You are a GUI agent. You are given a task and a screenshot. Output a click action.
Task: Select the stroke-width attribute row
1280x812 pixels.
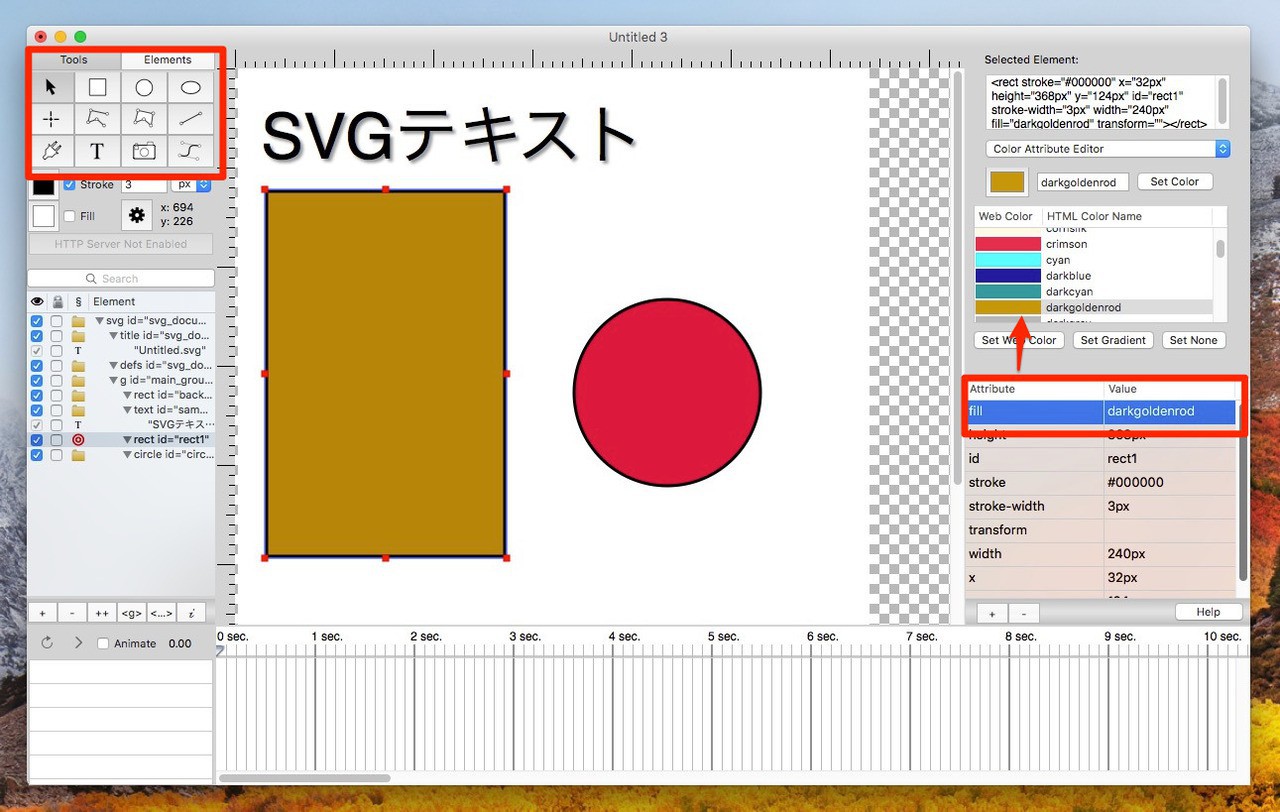pos(1101,506)
